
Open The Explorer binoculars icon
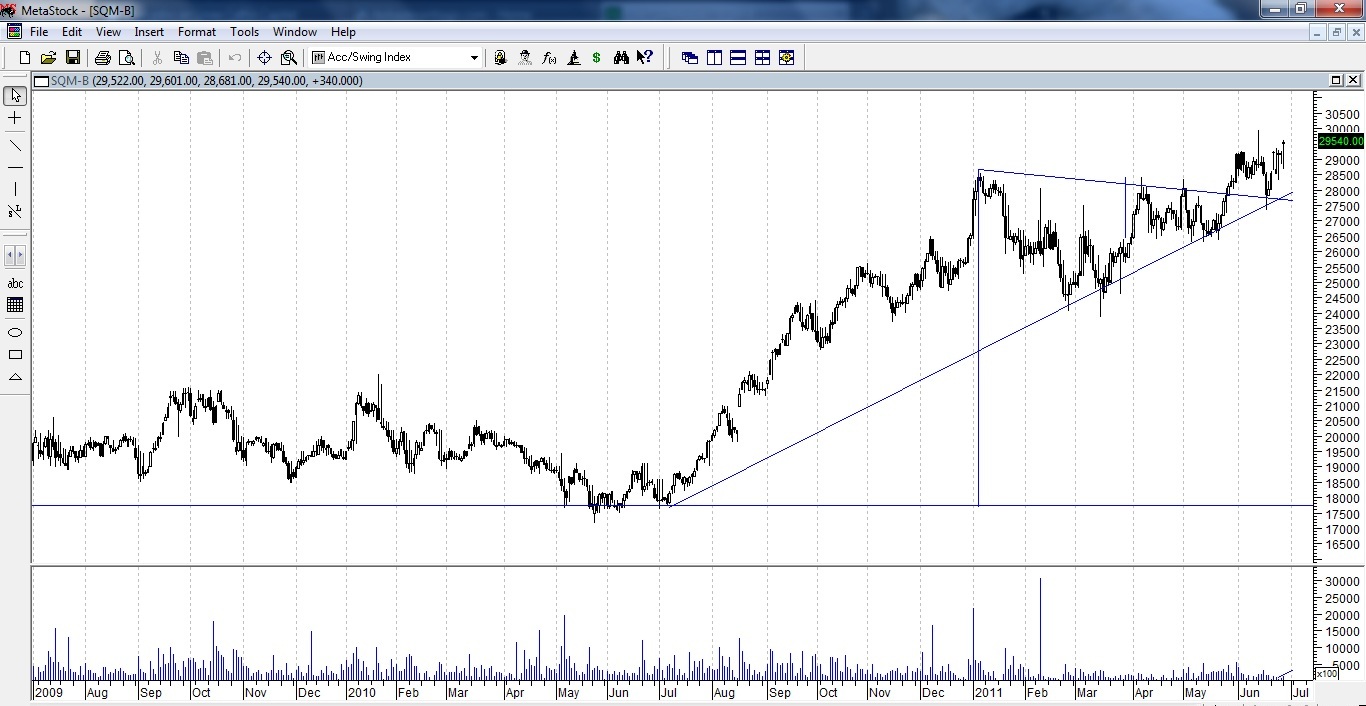[x=621, y=58]
